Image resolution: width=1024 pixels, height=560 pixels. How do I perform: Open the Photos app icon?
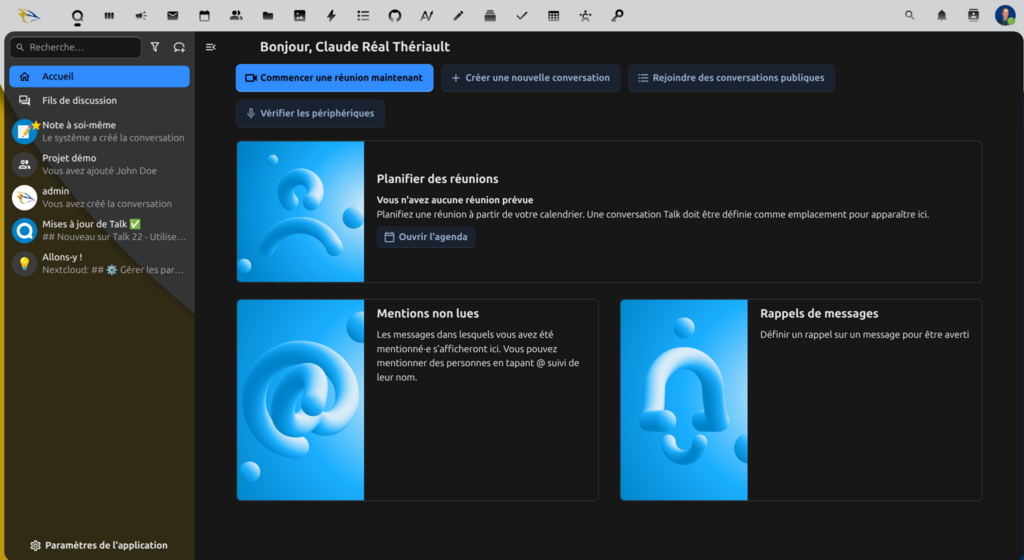(299, 16)
